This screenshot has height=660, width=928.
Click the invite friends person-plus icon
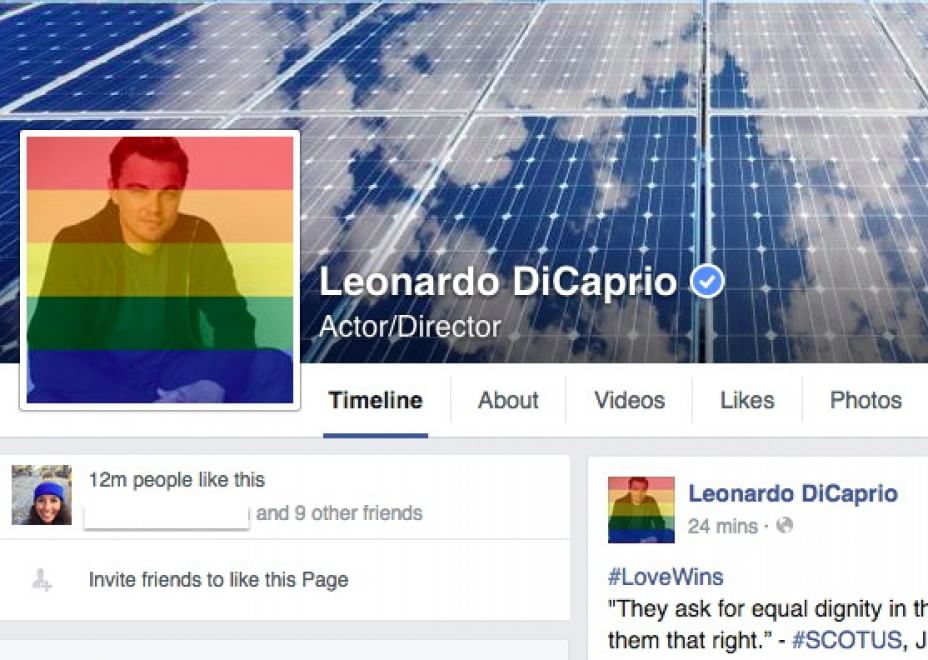pyautogui.click(x=41, y=579)
